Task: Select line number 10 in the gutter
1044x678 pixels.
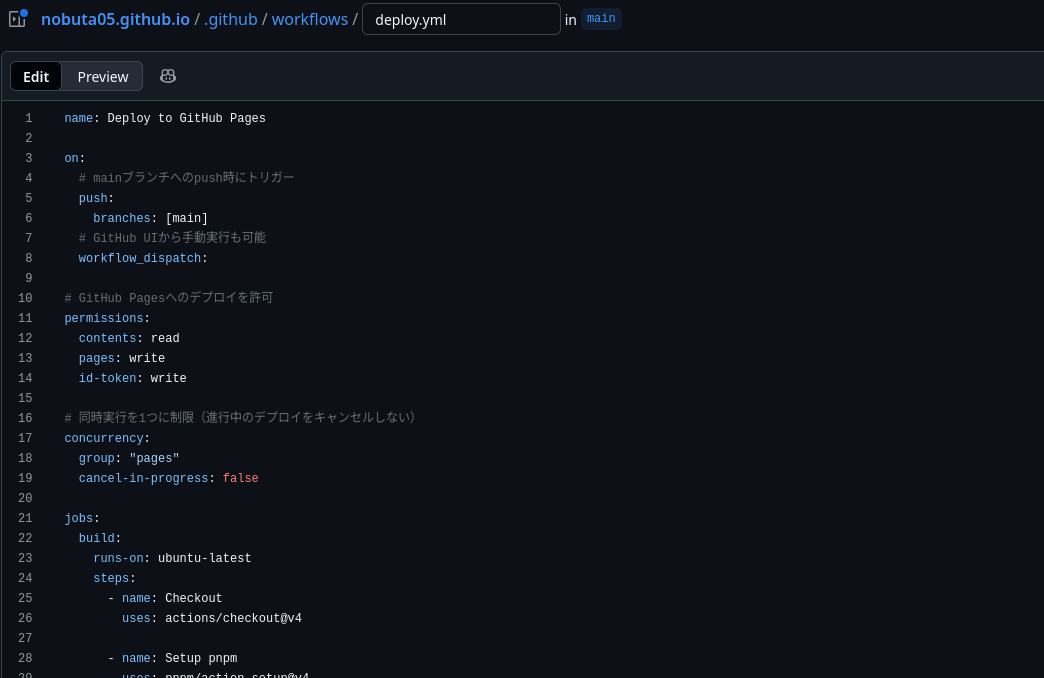Action: (x=25, y=299)
